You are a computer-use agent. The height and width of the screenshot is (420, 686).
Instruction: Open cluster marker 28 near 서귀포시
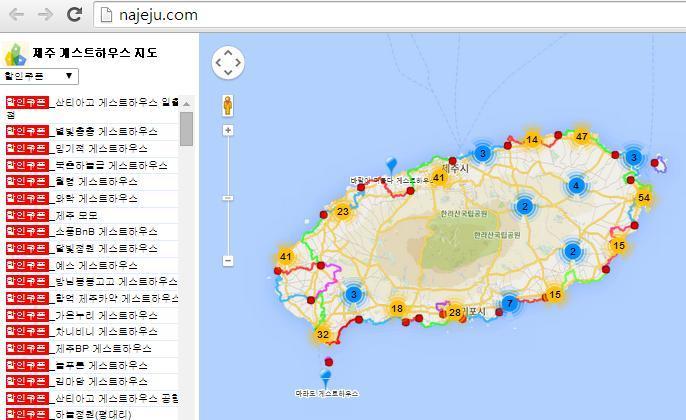(x=455, y=312)
